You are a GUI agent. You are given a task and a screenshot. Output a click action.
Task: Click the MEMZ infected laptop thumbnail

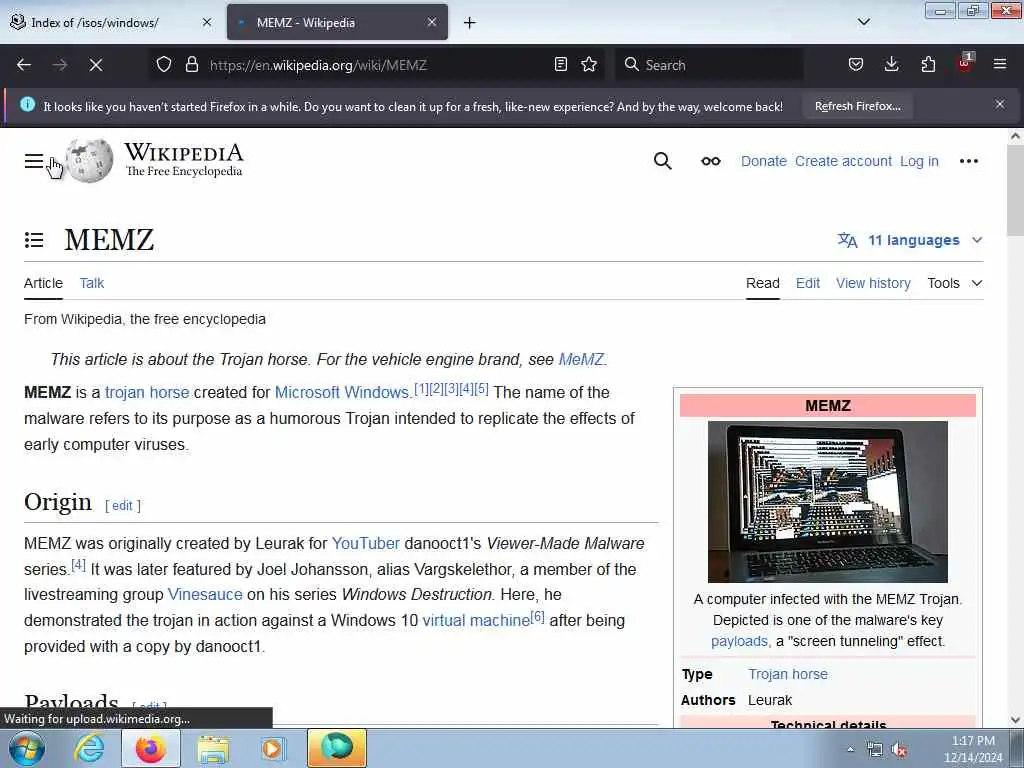[x=827, y=502]
